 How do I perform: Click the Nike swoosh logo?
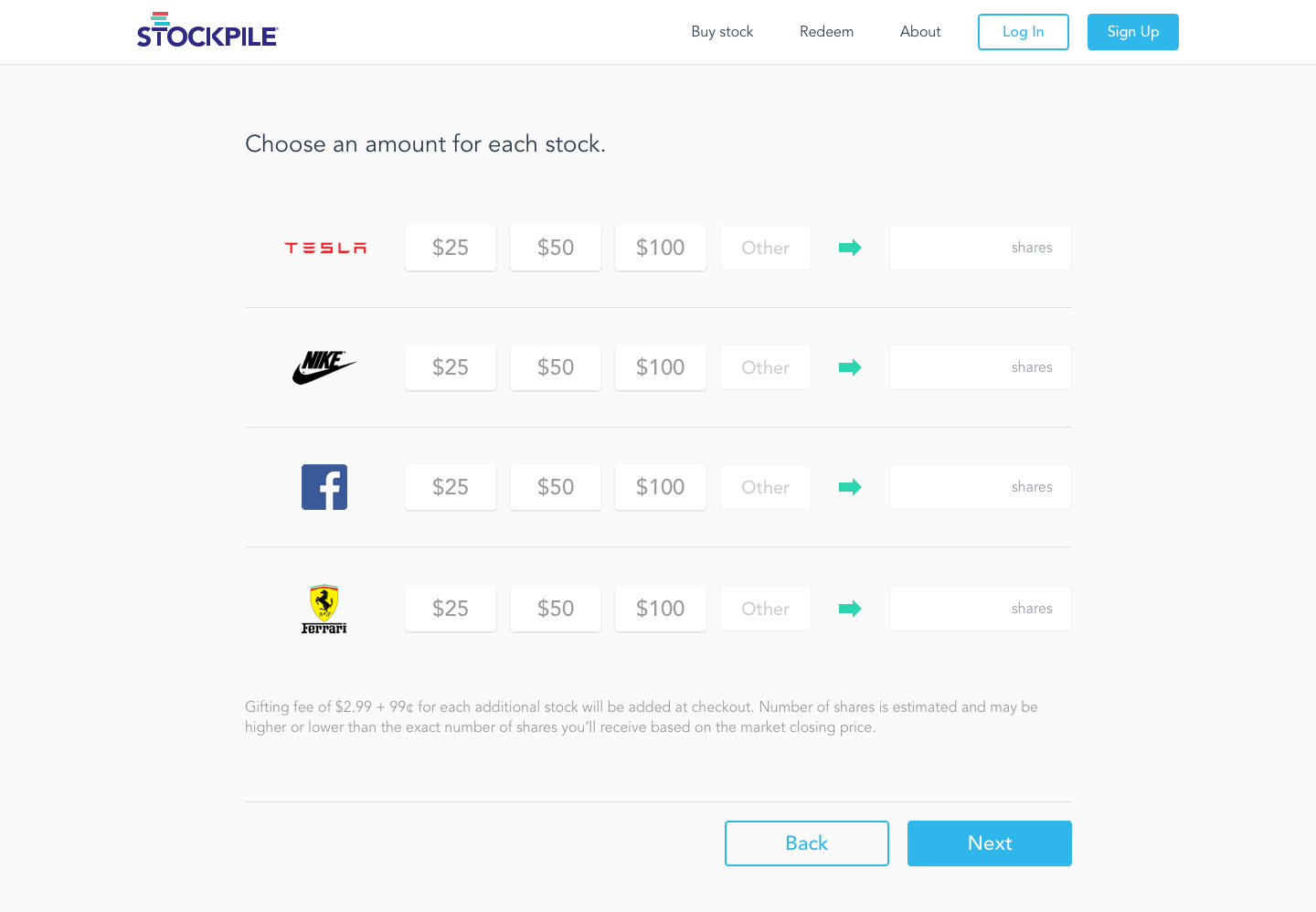[324, 367]
